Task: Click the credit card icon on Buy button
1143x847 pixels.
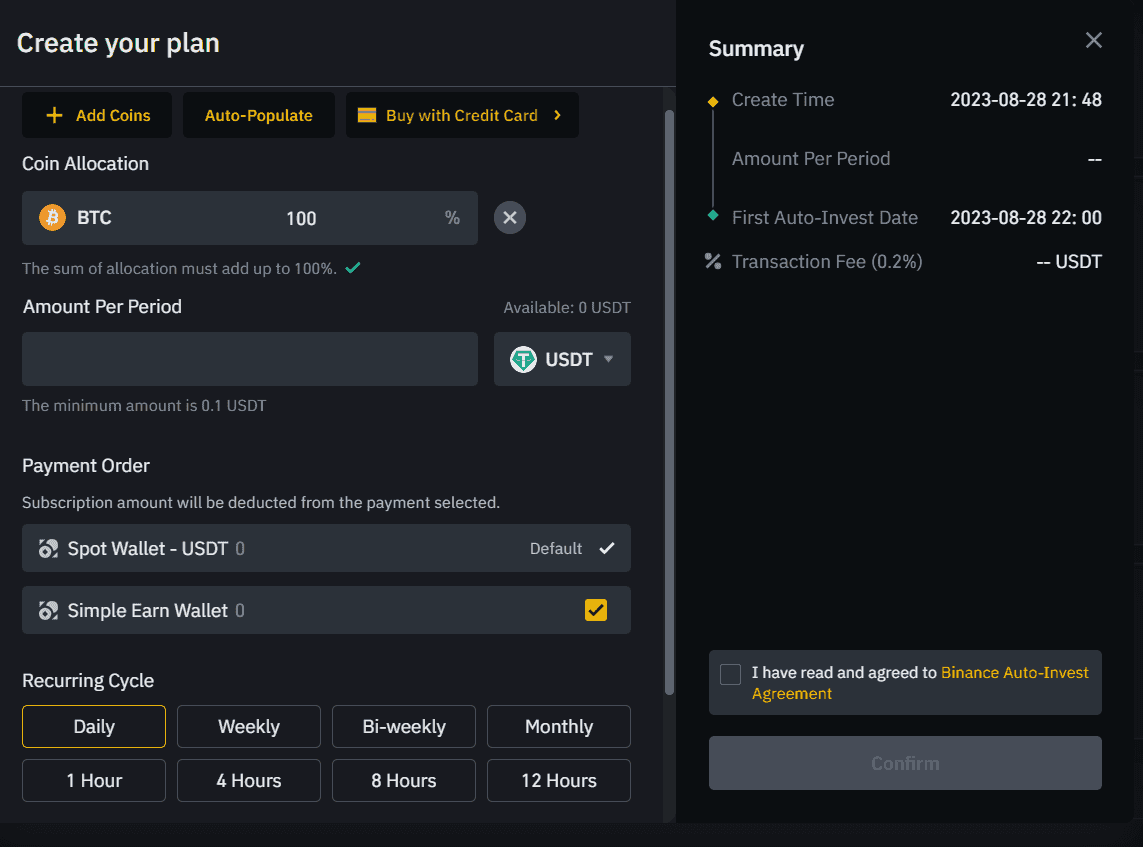Action: point(367,115)
